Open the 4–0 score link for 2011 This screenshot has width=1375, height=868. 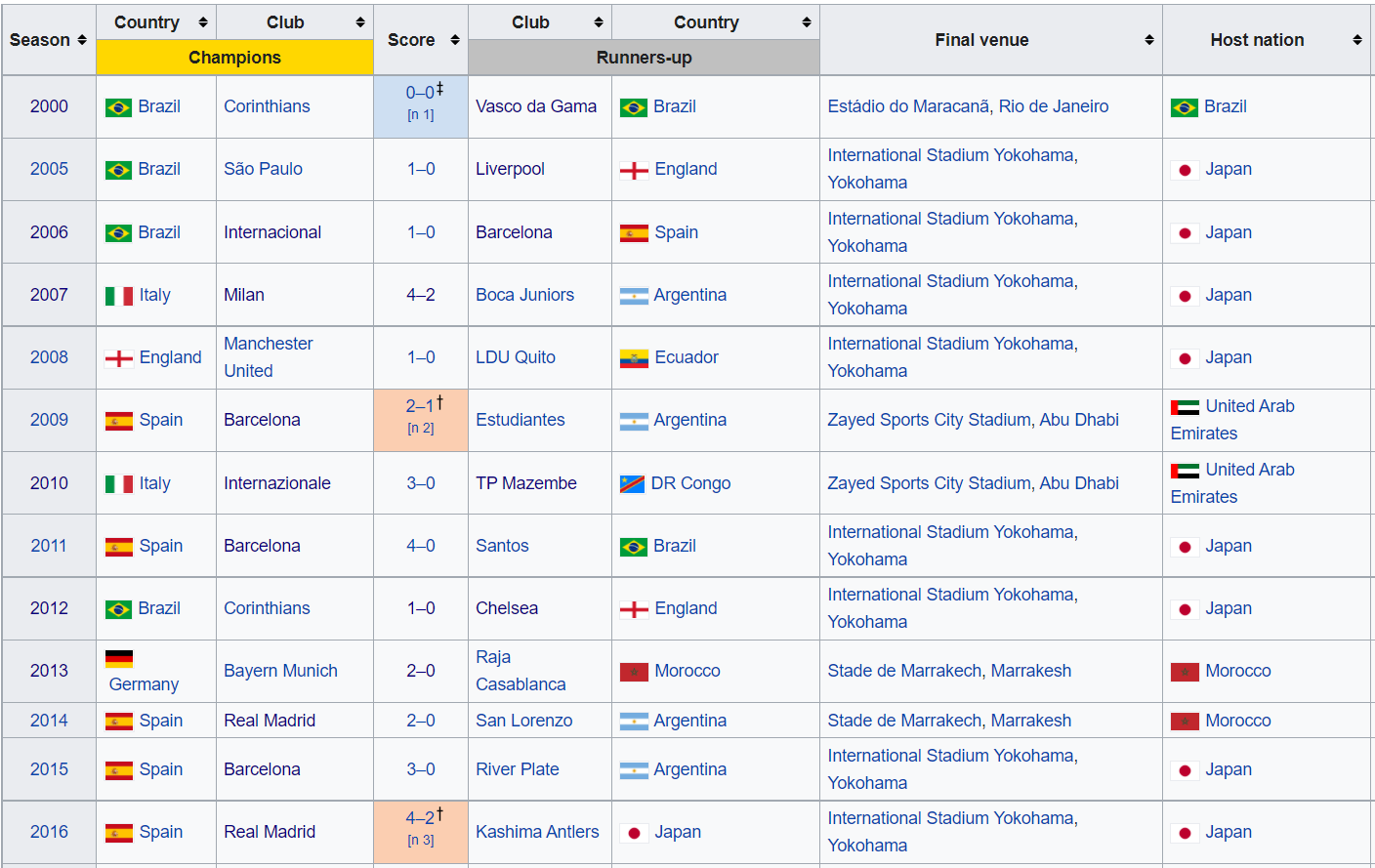(421, 546)
